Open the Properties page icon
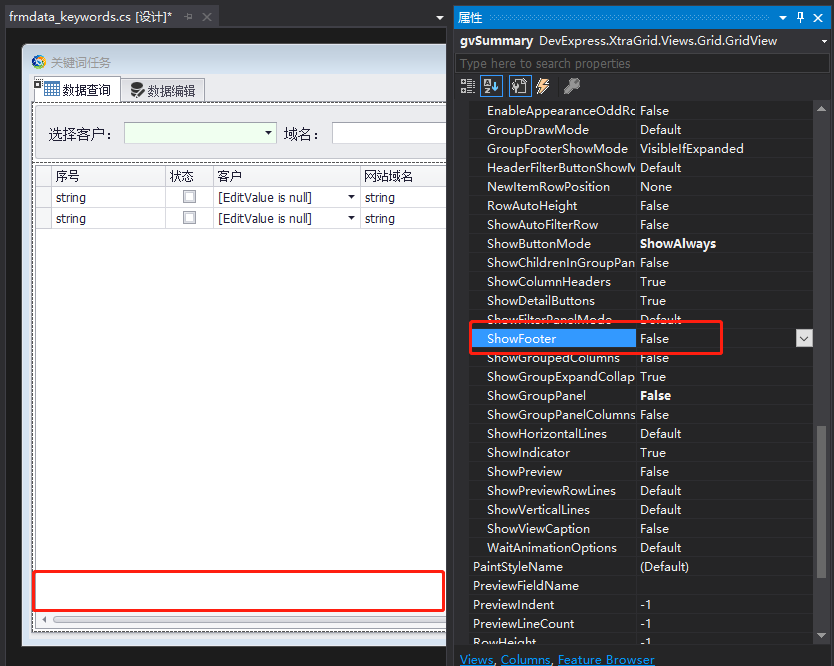 click(x=520, y=86)
